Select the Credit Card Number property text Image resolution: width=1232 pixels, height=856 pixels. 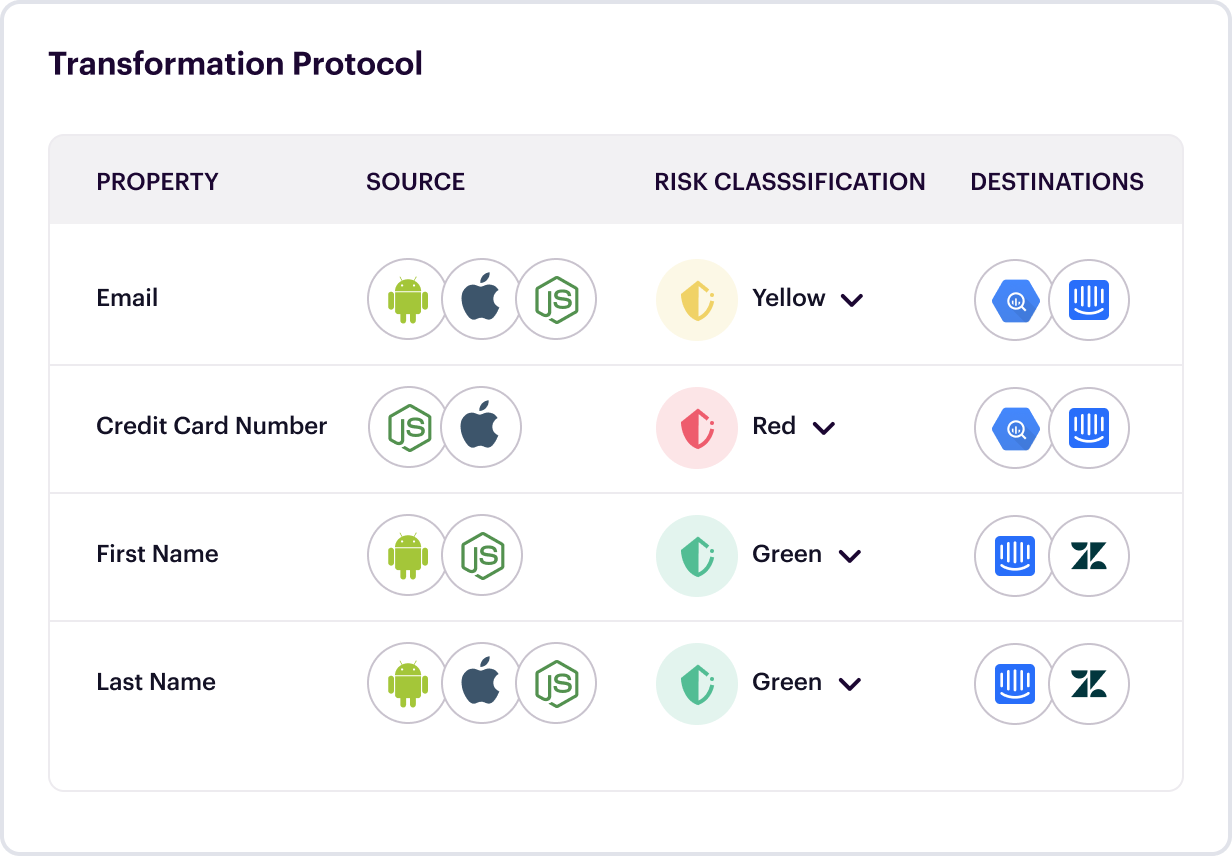click(211, 425)
